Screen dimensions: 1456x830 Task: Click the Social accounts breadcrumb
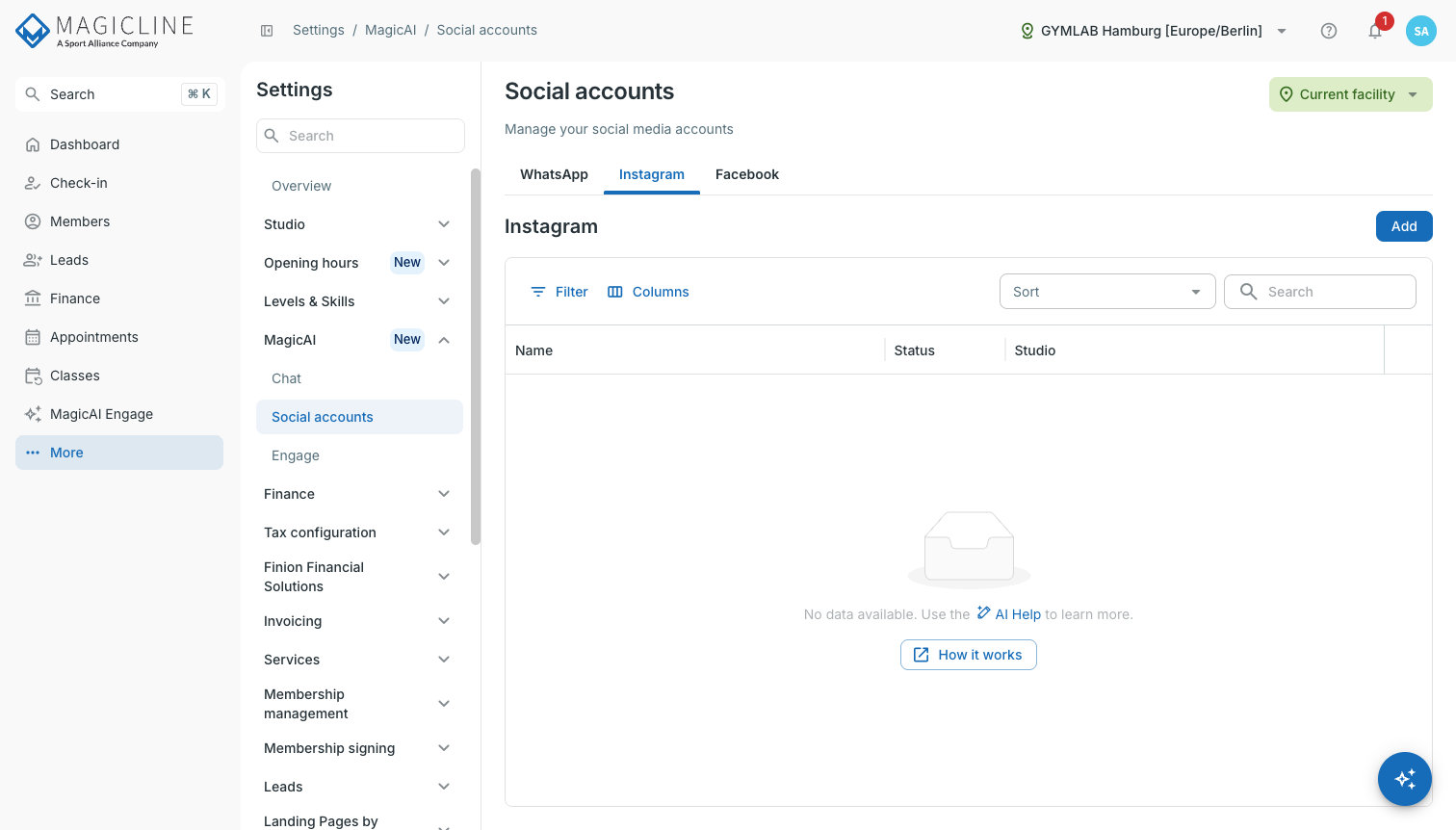(486, 30)
